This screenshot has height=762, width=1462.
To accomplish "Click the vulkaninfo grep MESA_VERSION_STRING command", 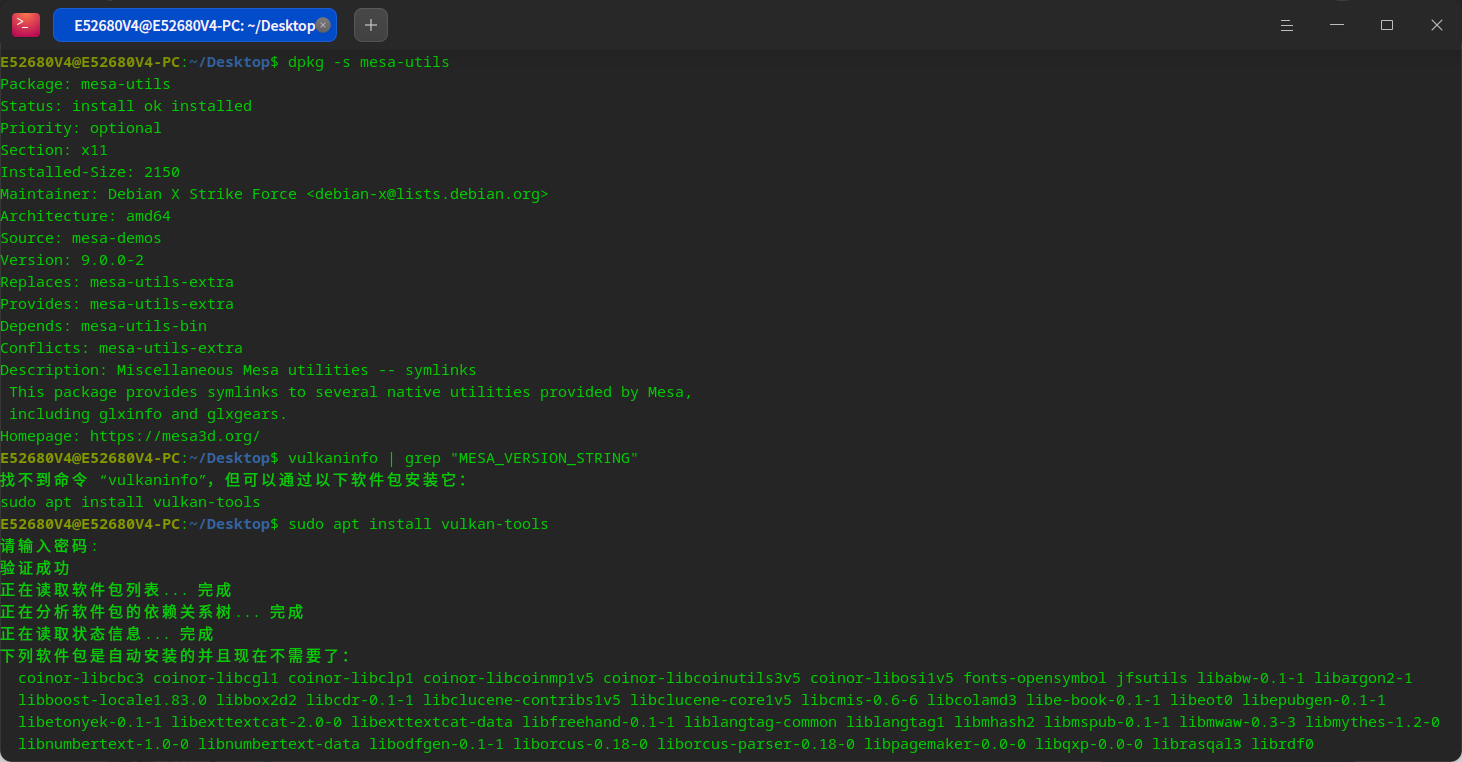I will point(463,458).
